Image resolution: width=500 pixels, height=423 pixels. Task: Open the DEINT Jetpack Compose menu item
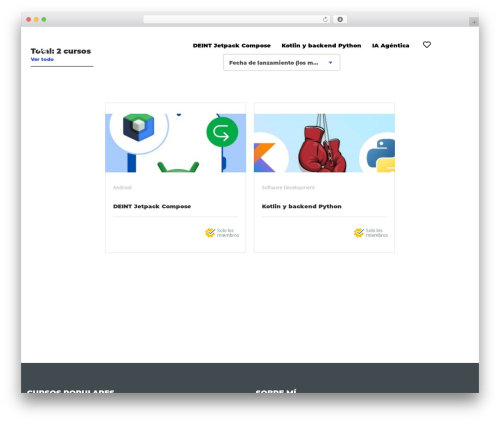point(232,46)
